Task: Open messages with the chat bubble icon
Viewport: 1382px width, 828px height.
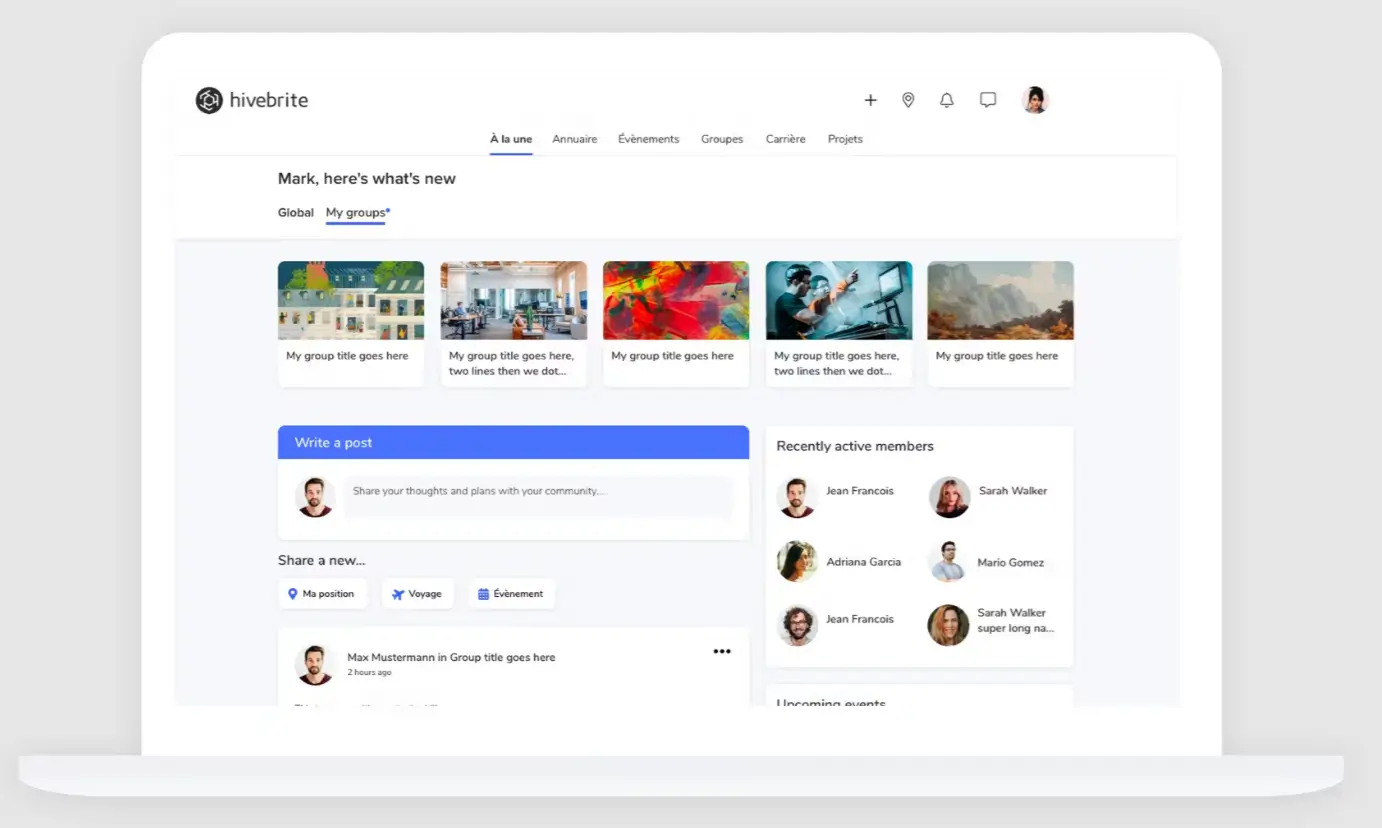Action: tap(988, 99)
